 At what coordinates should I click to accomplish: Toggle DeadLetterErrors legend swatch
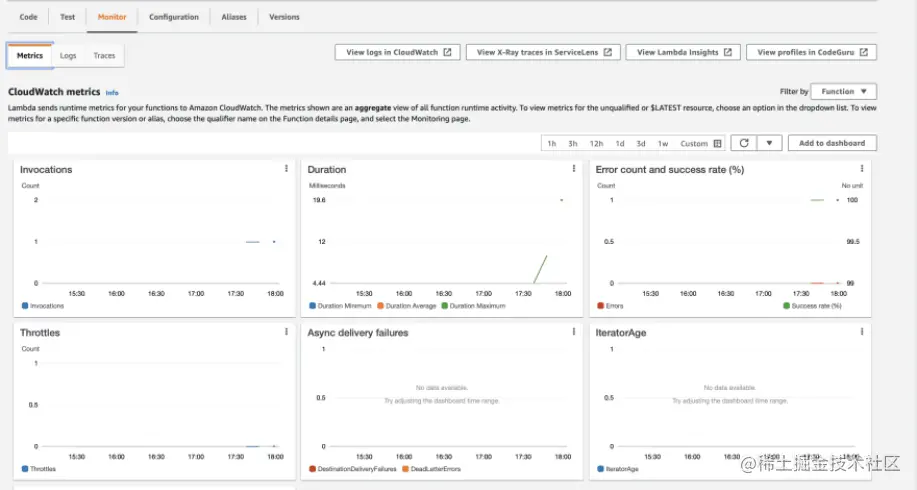pyautogui.click(x=405, y=468)
